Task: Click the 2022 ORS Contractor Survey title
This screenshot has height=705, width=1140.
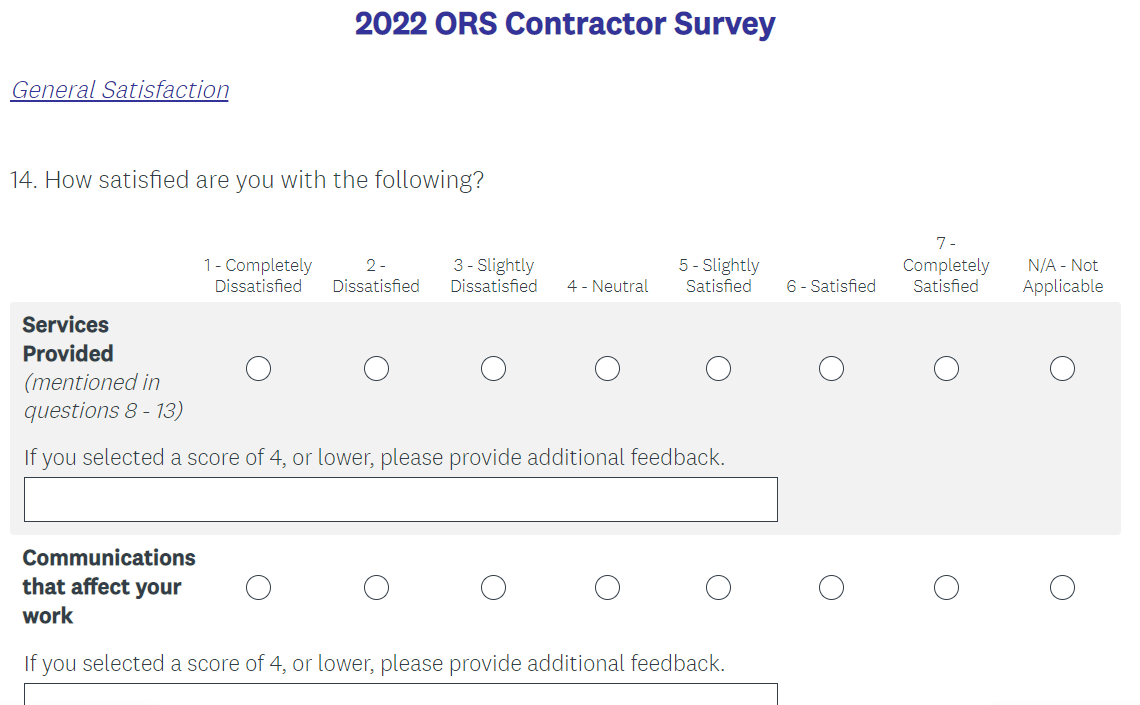Action: click(565, 24)
